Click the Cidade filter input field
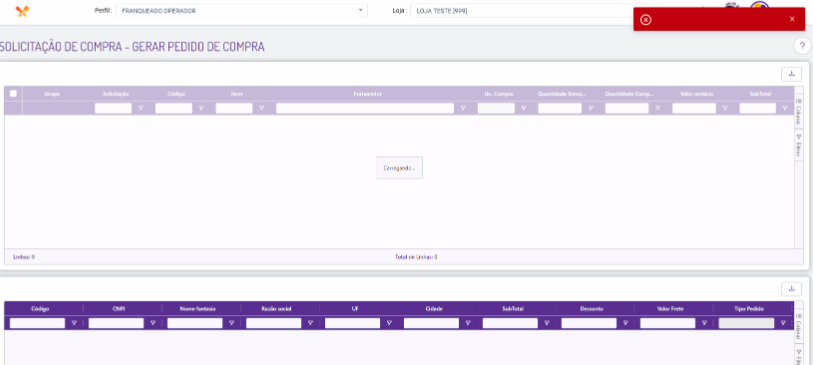 431,323
